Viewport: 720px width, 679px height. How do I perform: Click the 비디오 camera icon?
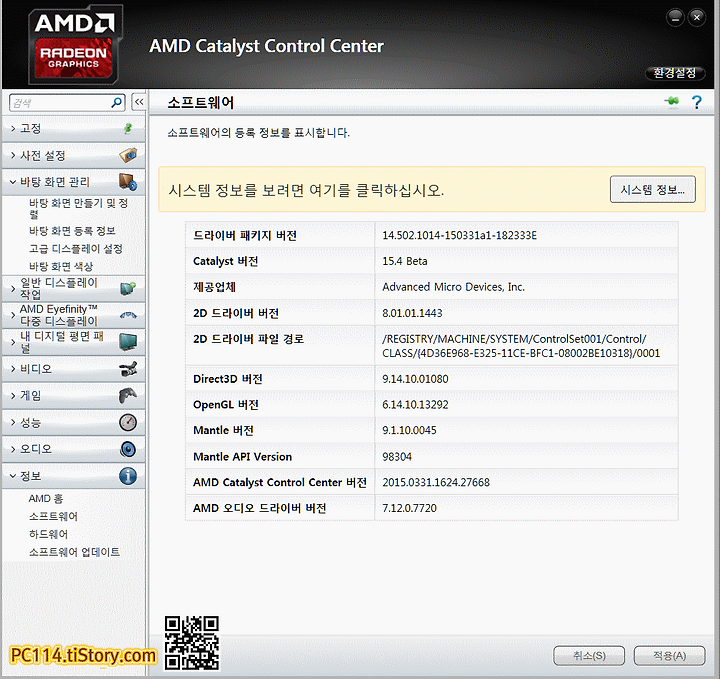pyautogui.click(x=128, y=369)
